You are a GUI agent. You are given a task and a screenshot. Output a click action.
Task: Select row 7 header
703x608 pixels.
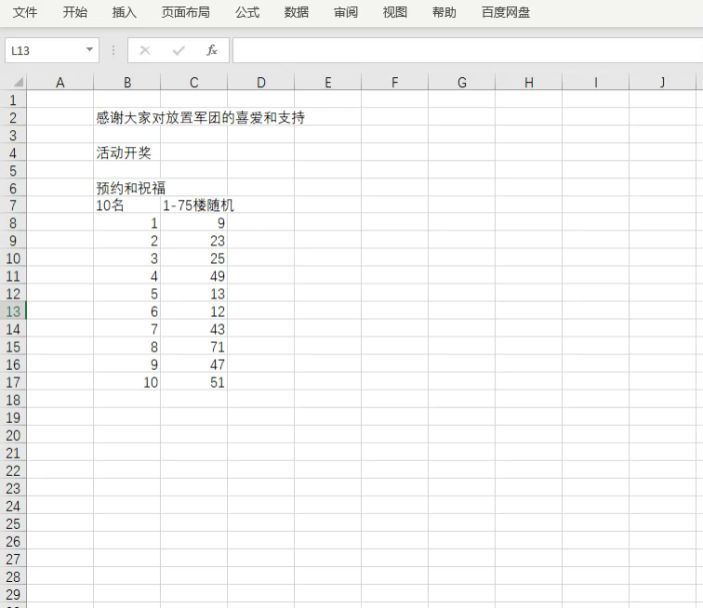pyautogui.click(x=13, y=206)
